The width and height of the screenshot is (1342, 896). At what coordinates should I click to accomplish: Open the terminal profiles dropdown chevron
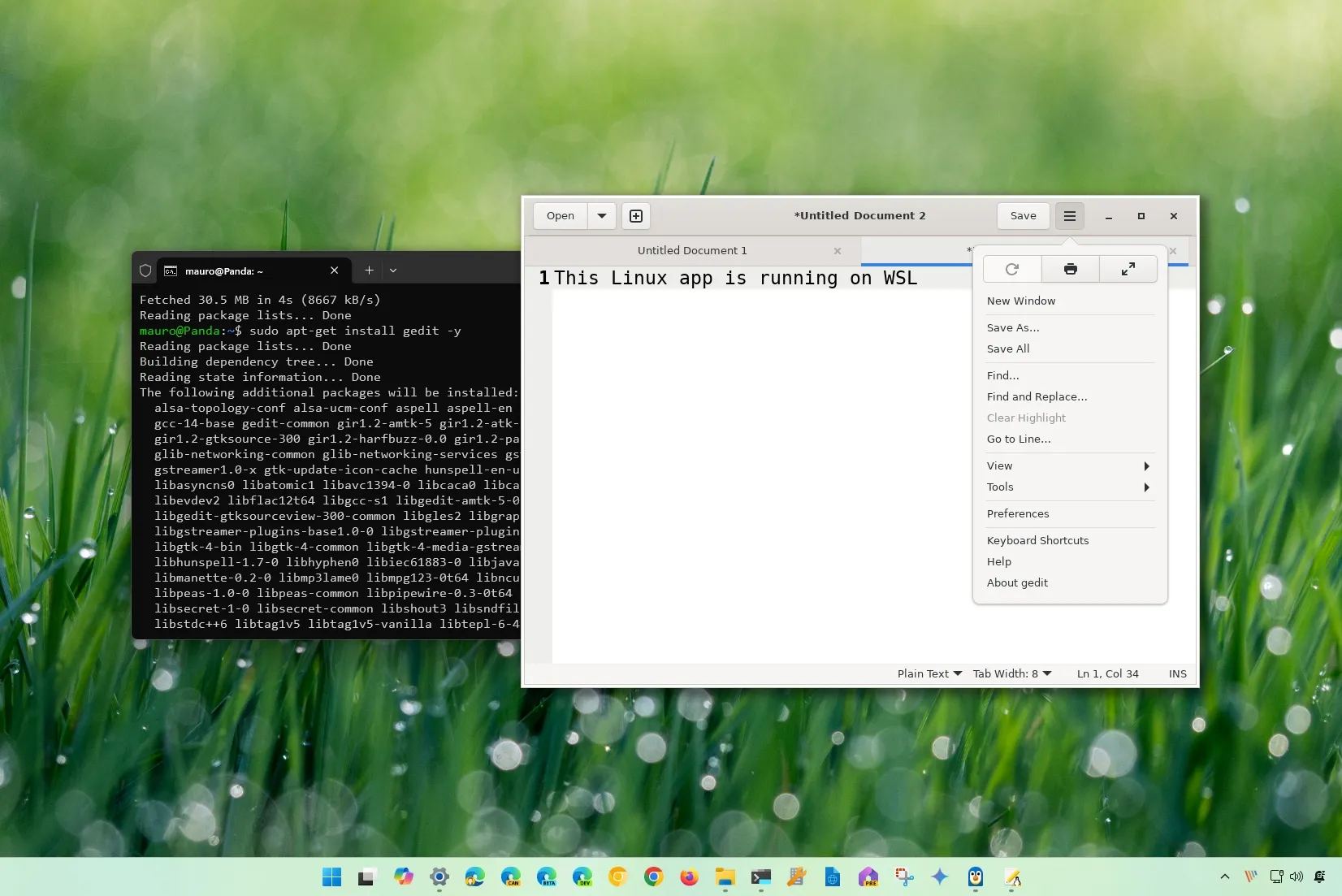pyautogui.click(x=393, y=271)
